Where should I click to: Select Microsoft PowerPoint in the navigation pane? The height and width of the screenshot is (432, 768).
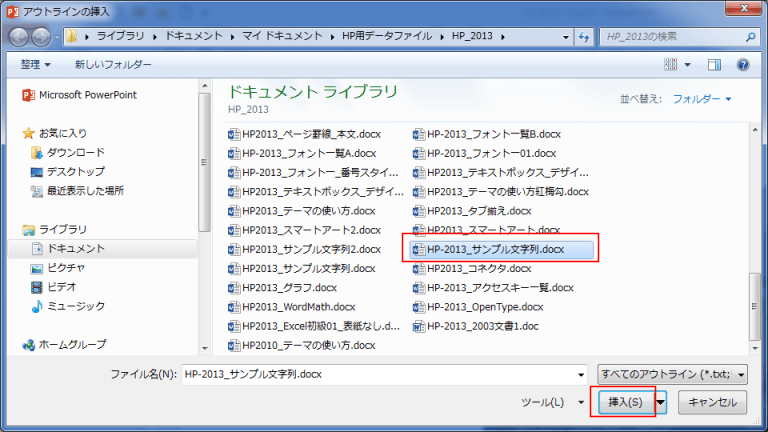(80, 95)
